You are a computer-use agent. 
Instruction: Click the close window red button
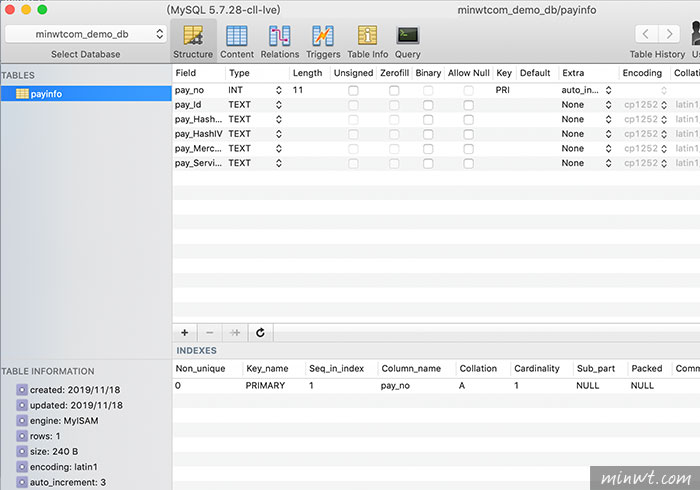tap(10, 9)
